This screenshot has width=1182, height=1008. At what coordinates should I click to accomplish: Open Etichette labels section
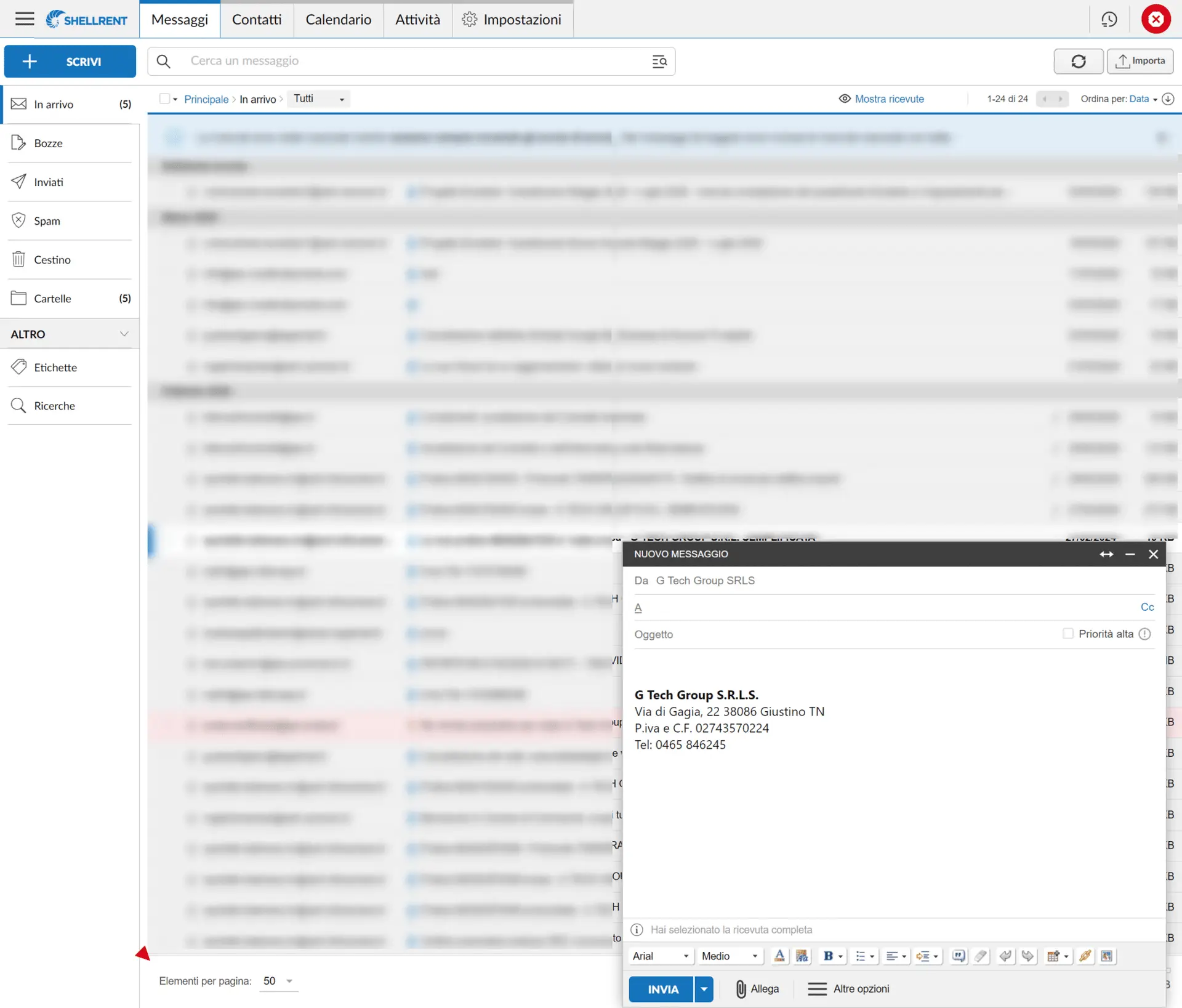70,367
